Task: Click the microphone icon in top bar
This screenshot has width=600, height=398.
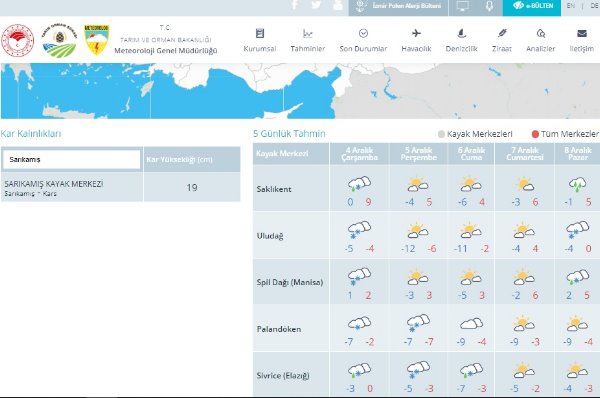Action: [x=489, y=6]
